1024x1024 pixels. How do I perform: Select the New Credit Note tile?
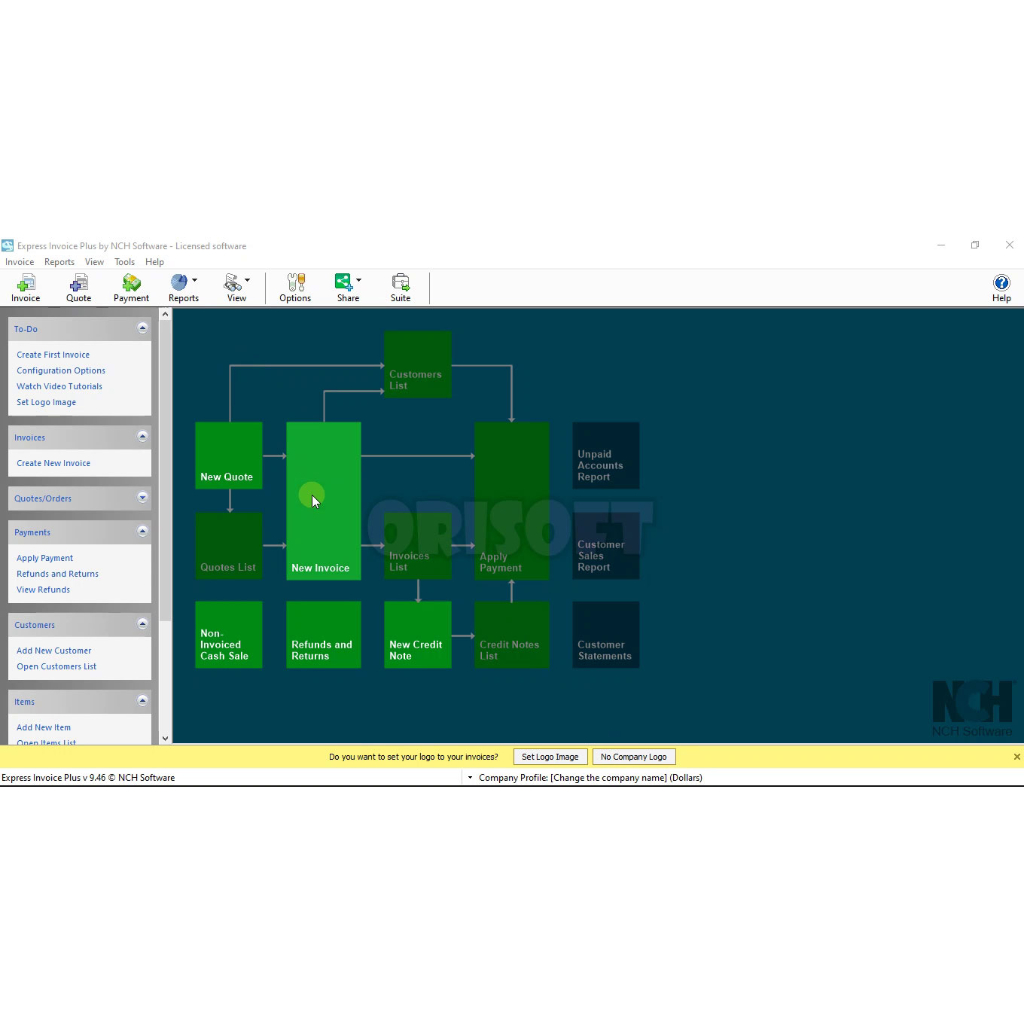(x=417, y=635)
